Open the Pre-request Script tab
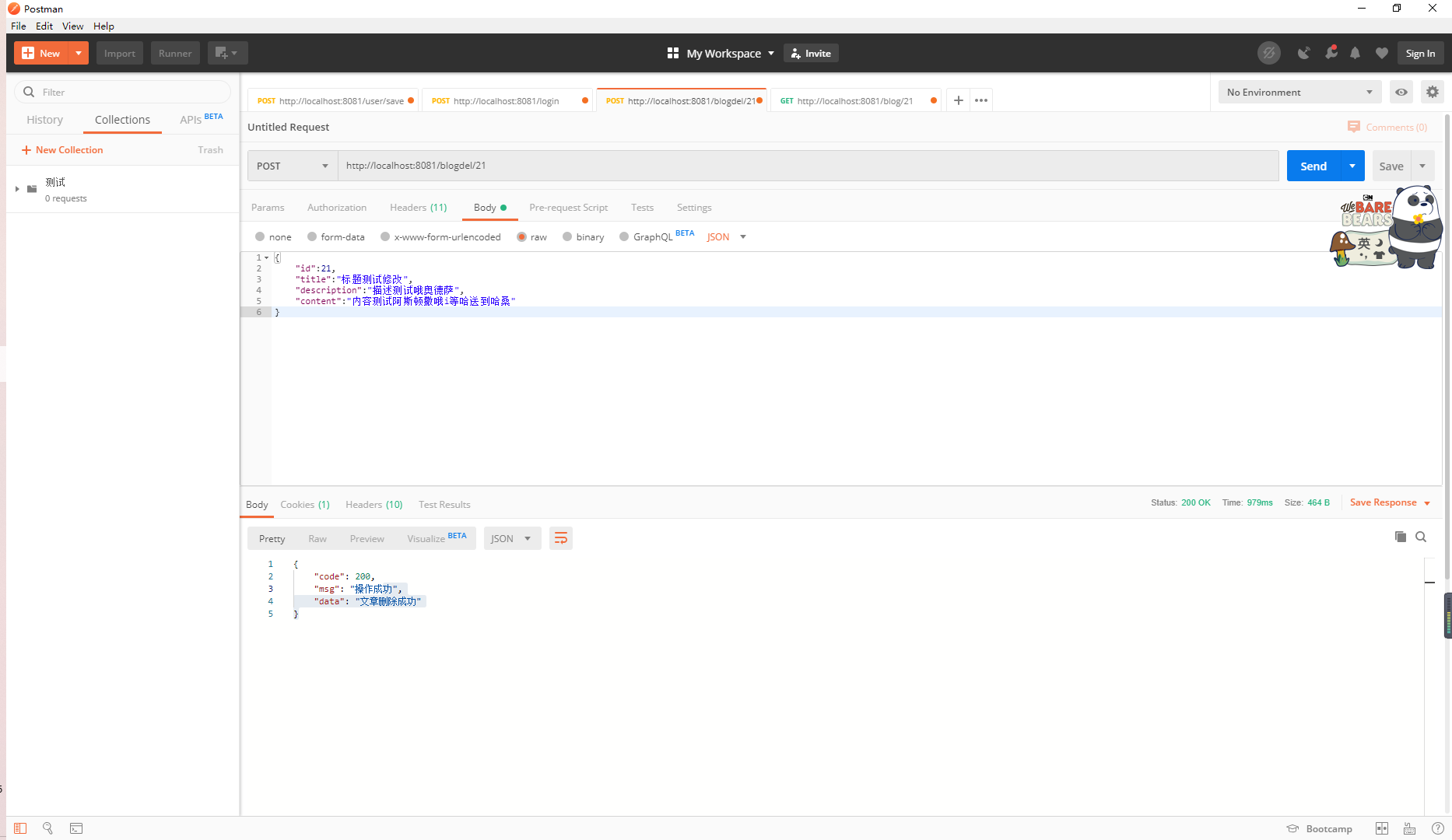Image resolution: width=1452 pixels, height=840 pixels. click(x=568, y=208)
